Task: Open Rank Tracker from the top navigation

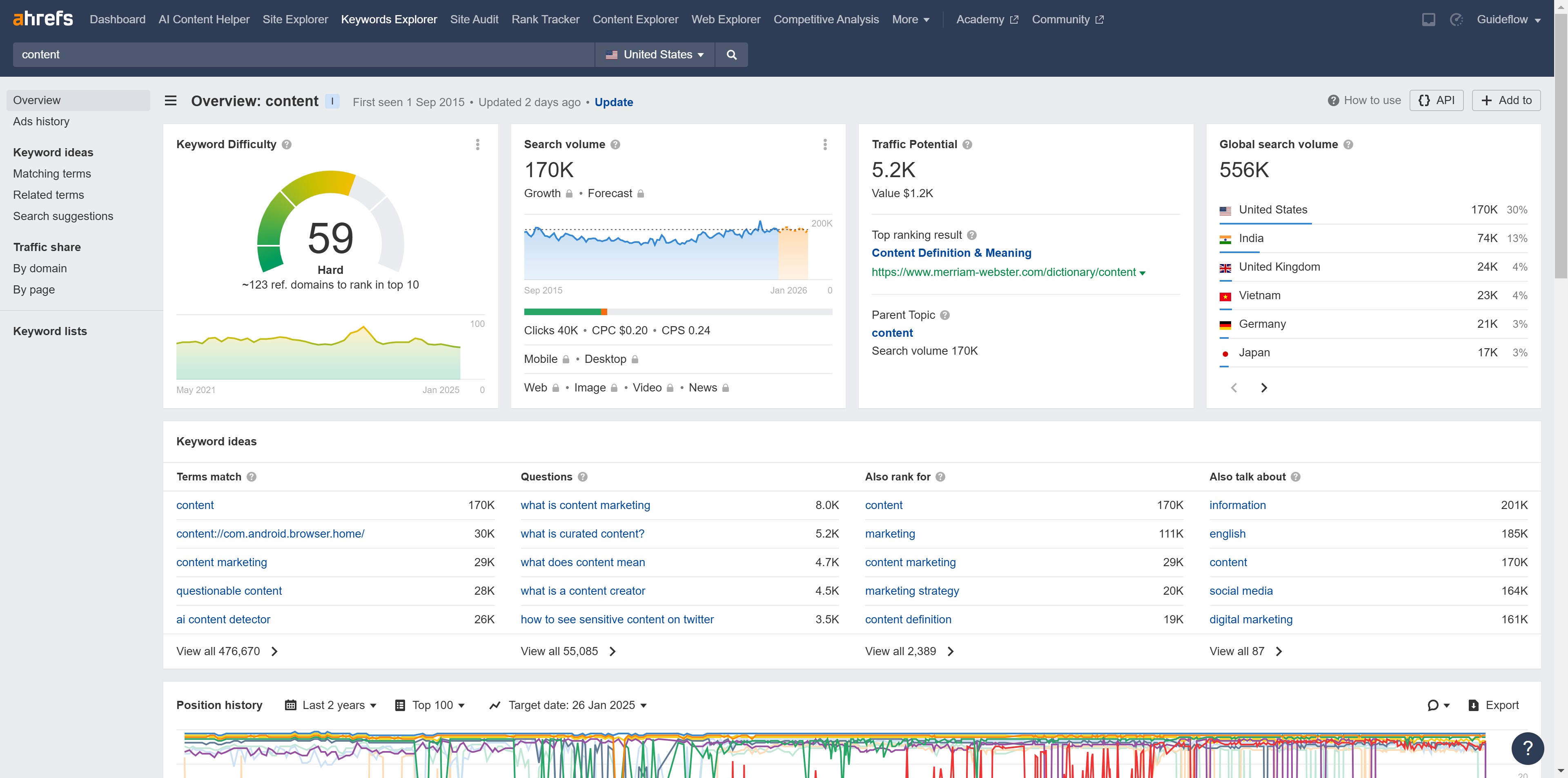Action: click(545, 19)
